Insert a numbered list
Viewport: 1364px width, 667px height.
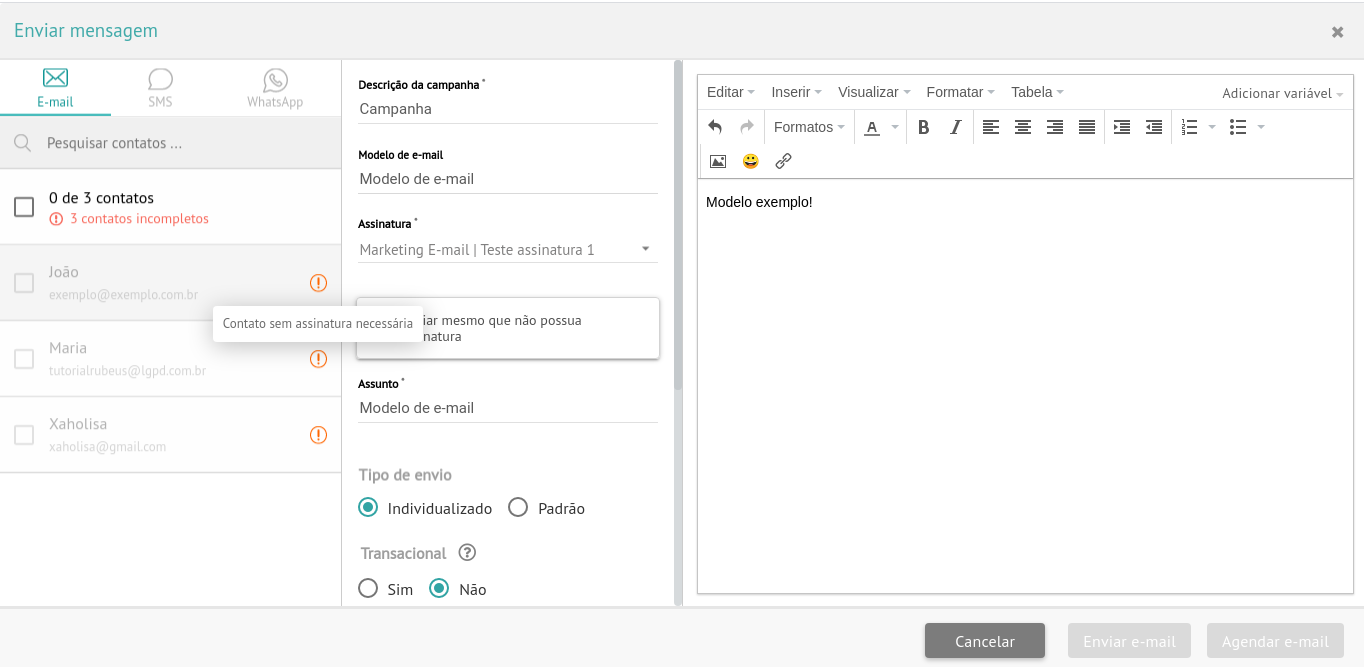(x=1189, y=127)
